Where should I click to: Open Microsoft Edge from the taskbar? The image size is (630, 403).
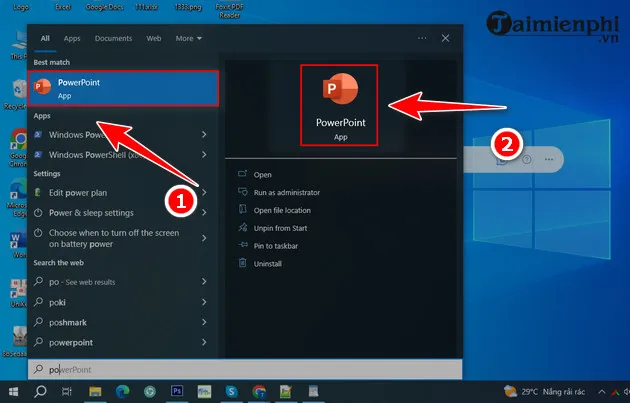[x=123, y=391]
